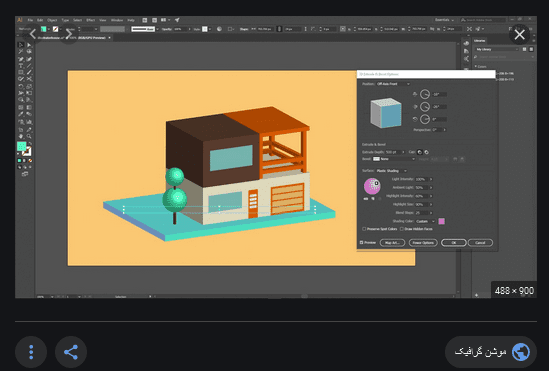This screenshot has height=371, width=549.
Task: Turn off the cap for hollow appearance
Action: point(426,152)
